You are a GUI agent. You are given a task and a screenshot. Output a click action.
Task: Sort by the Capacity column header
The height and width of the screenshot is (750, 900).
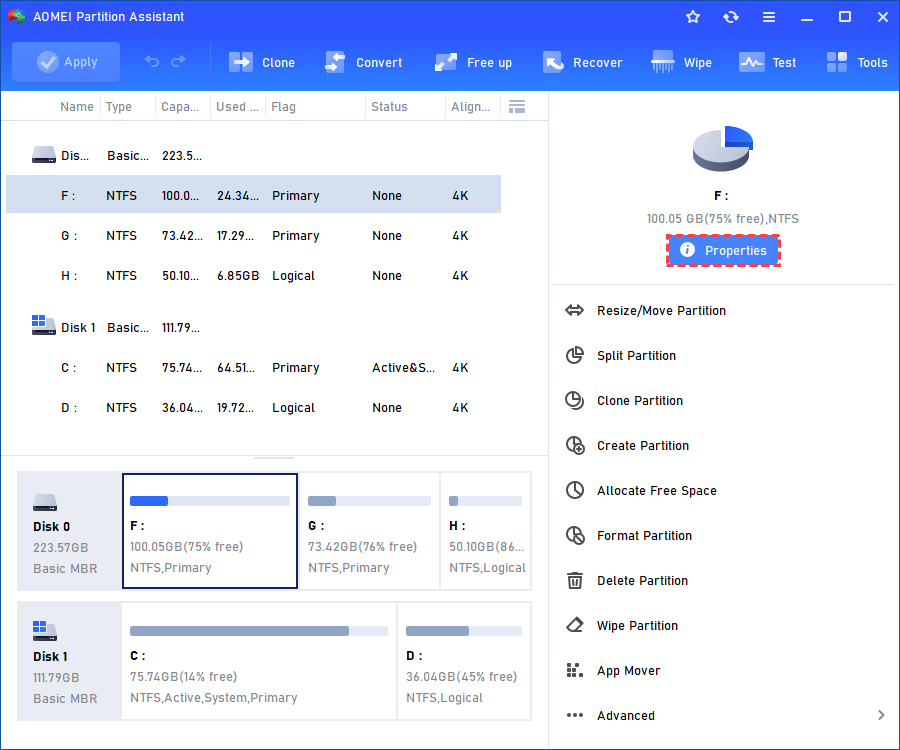[180, 107]
